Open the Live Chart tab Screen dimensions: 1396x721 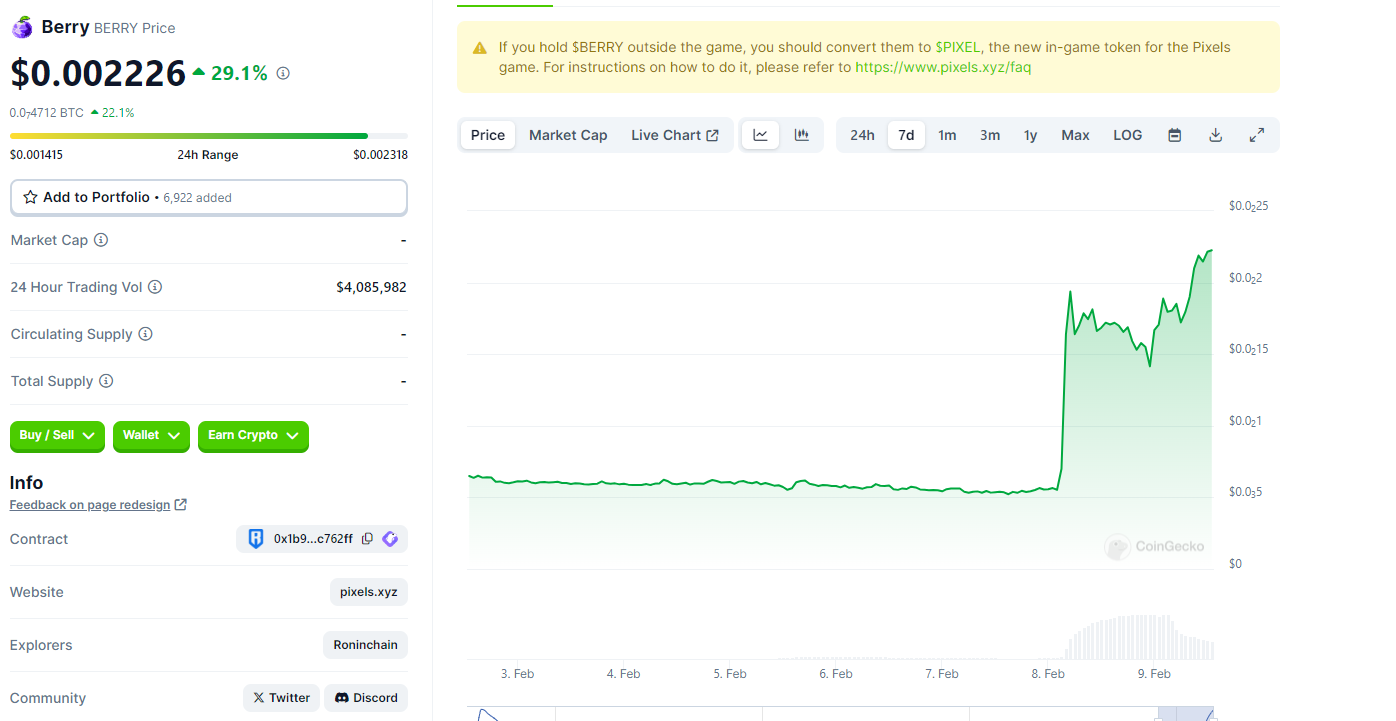pos(674,135)
